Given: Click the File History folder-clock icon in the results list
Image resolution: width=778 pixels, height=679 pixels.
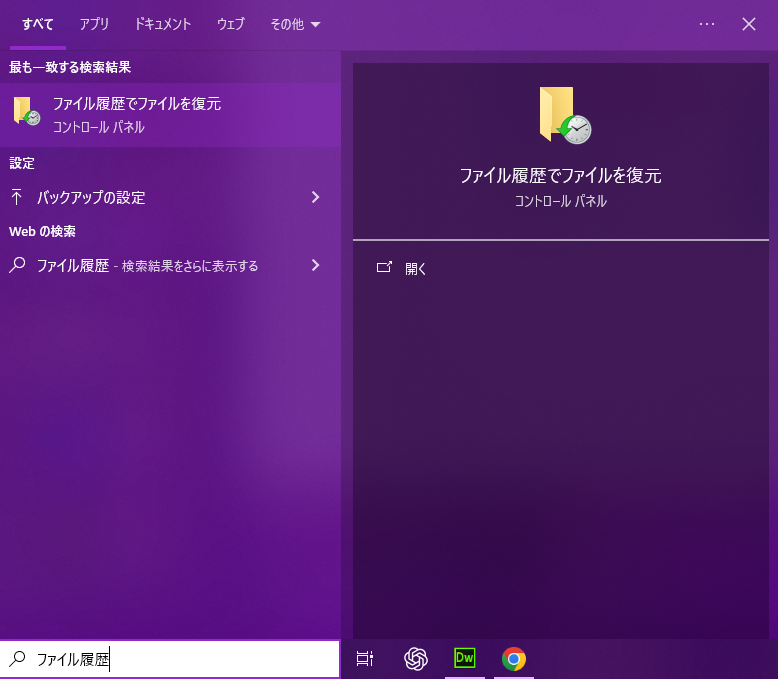Looking at the screenshot, I should [x=27, y=111].
